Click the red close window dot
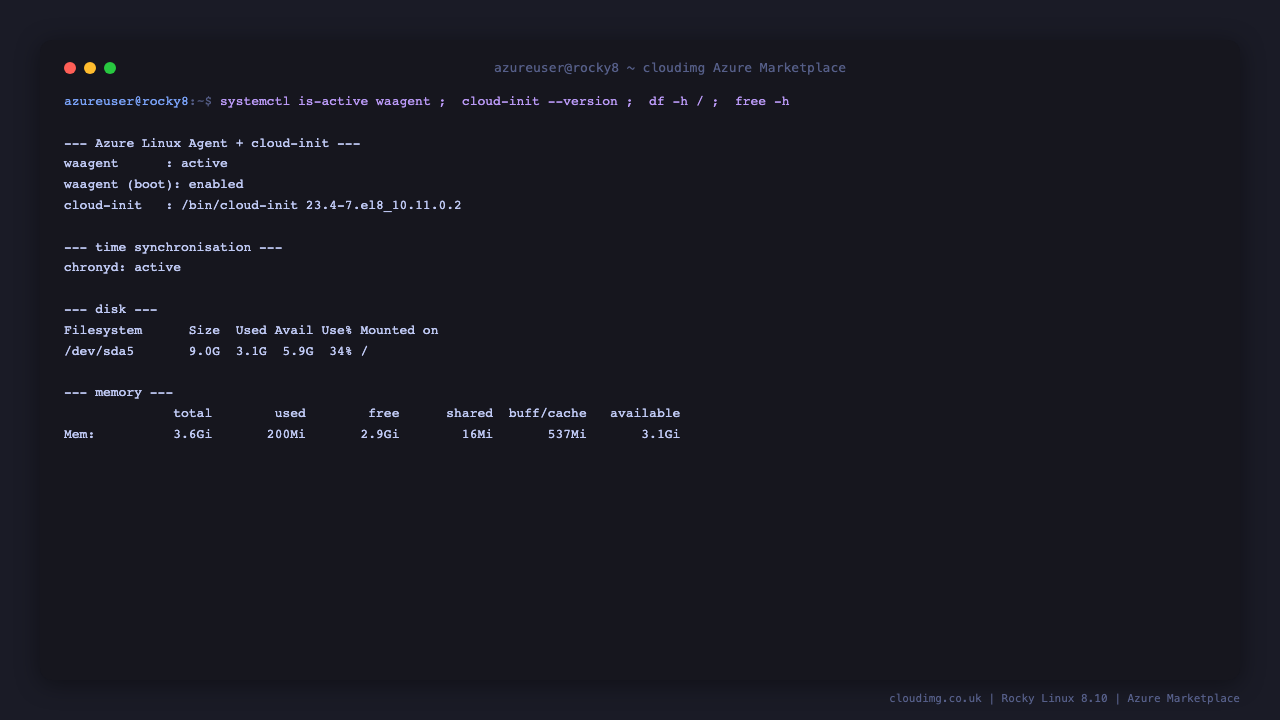This screenshot has height=720, width=1280. 70,68
